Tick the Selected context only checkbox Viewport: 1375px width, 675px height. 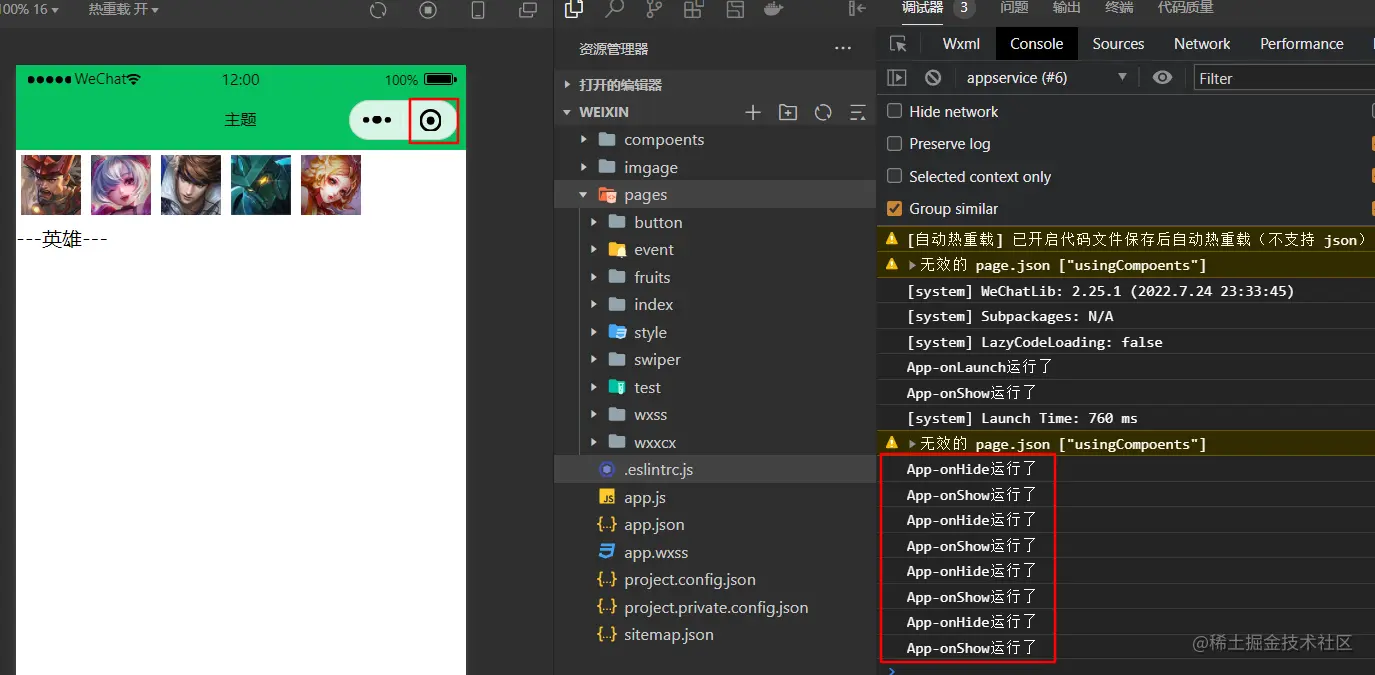(895, 176)
